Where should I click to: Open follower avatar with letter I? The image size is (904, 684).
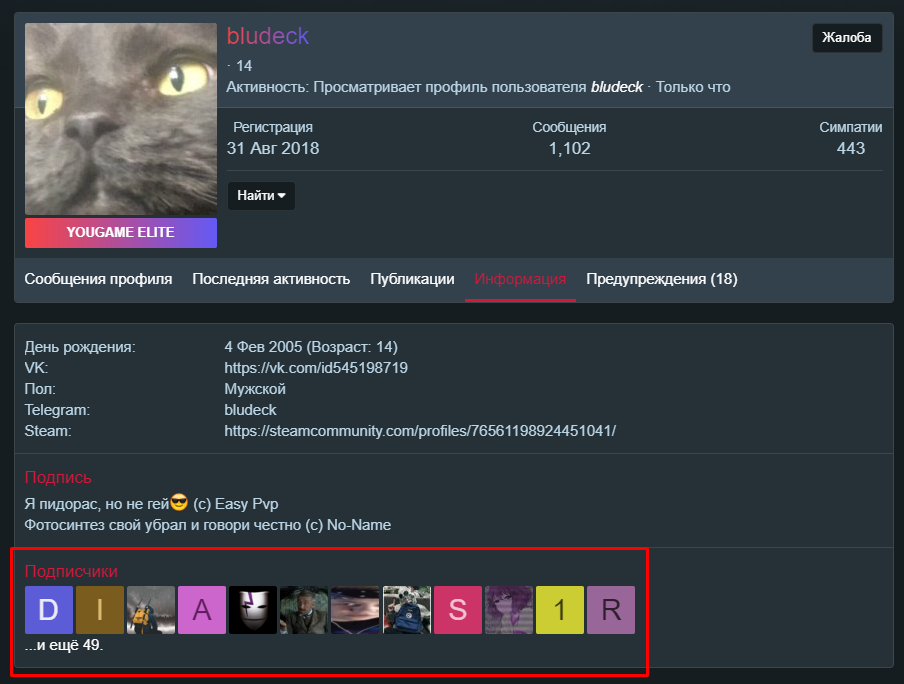pyautogui.click(x=100, y=610)
